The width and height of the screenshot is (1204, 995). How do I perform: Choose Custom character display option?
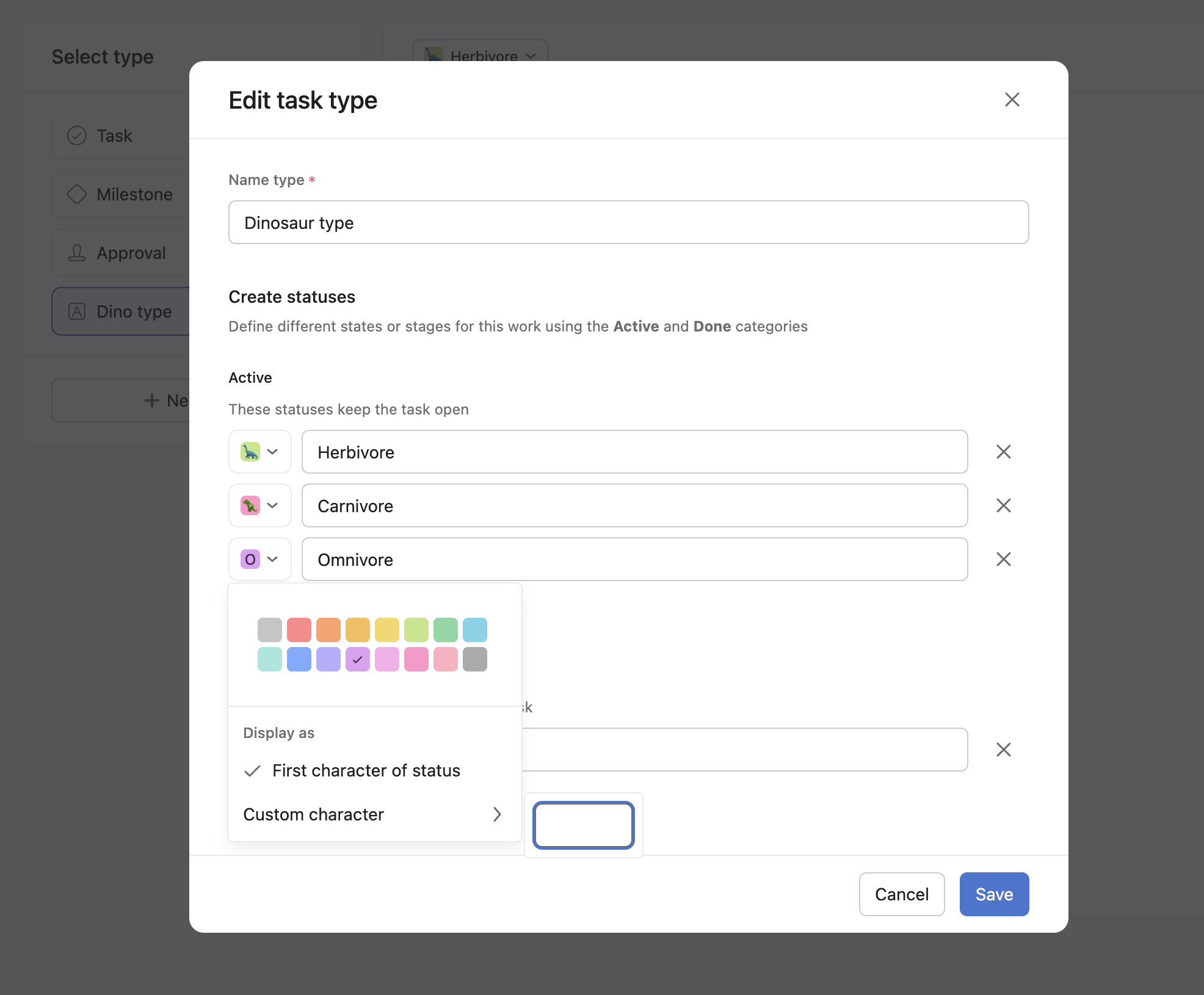coord(314,814)
